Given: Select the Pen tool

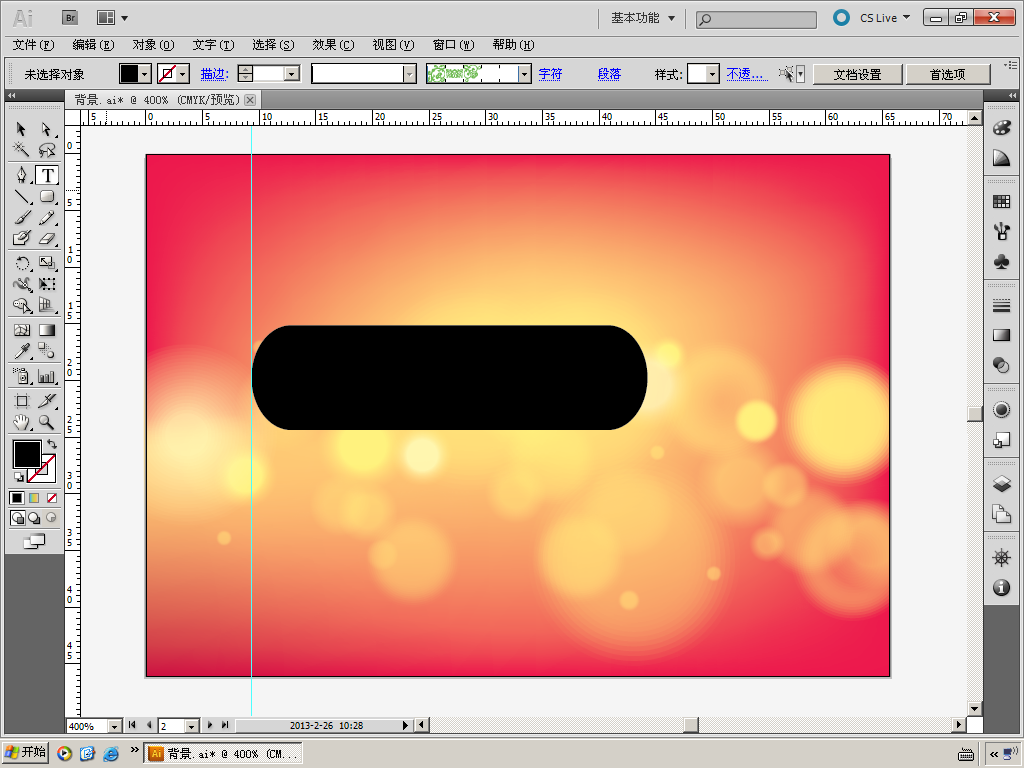Looking at the screenshot, I should click(21, 175).
